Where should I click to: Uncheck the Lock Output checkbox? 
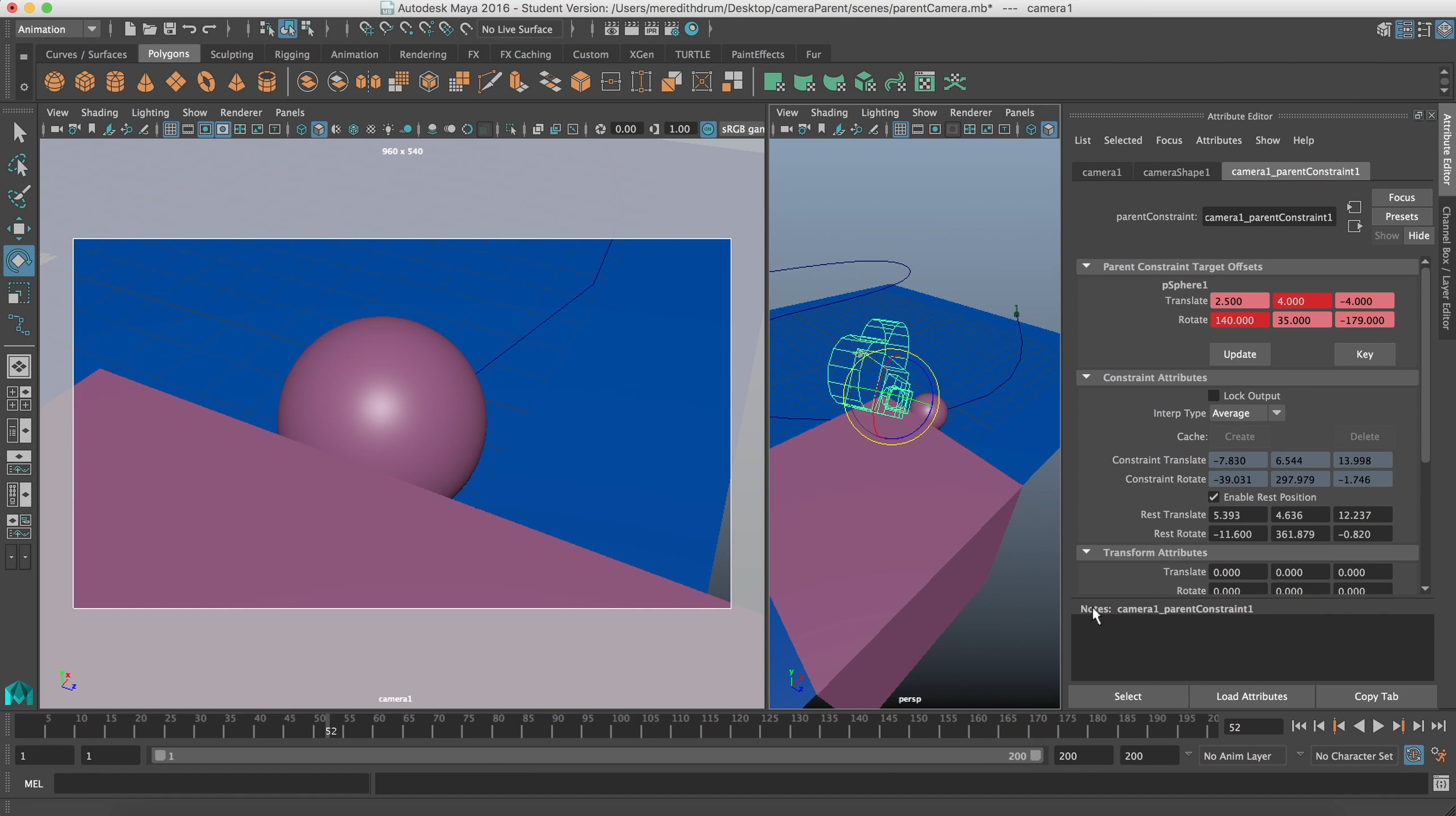(1213, 395)
